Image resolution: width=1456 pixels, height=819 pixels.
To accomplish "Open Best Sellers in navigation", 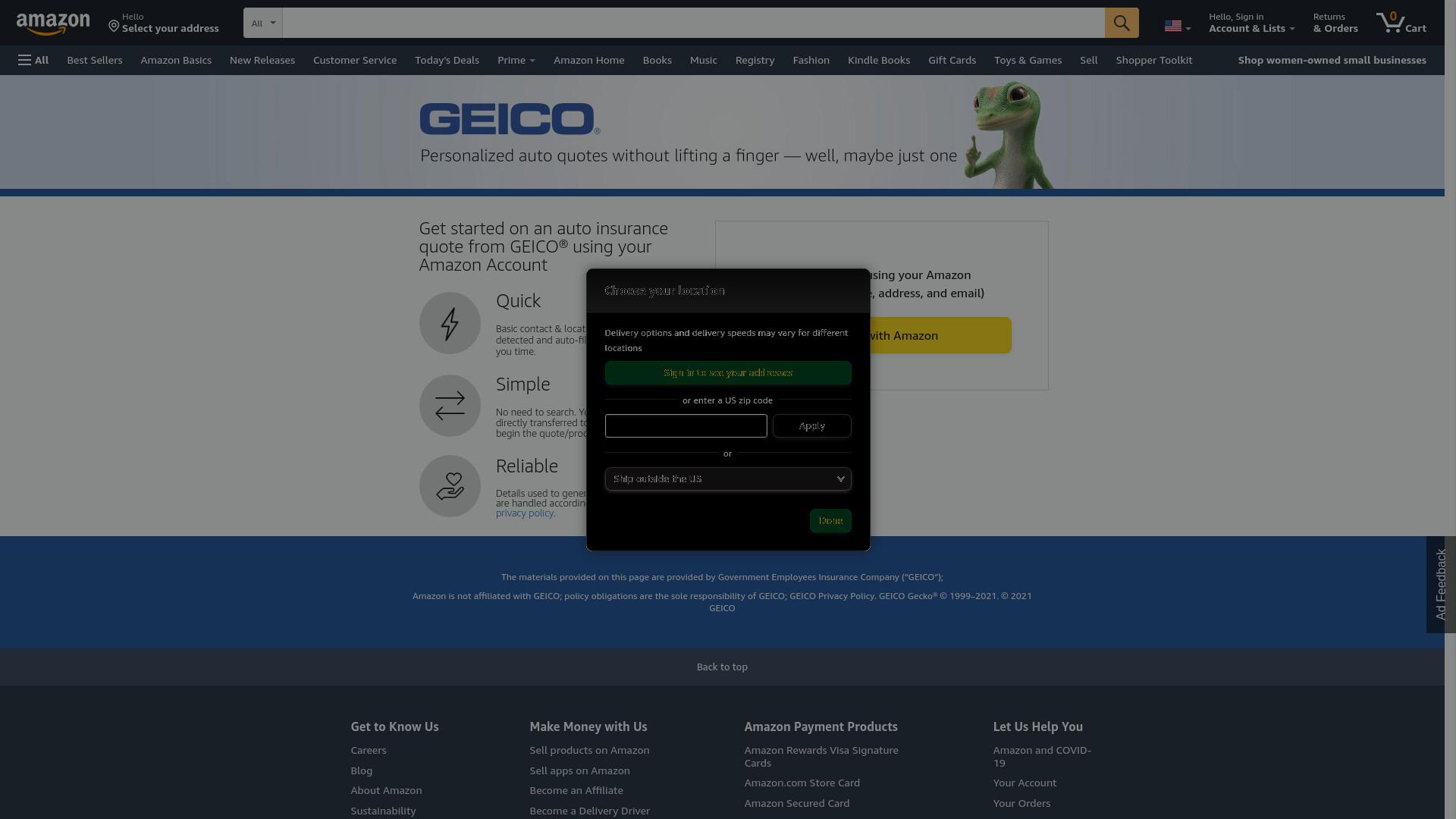I will click(x=95, y=60).
